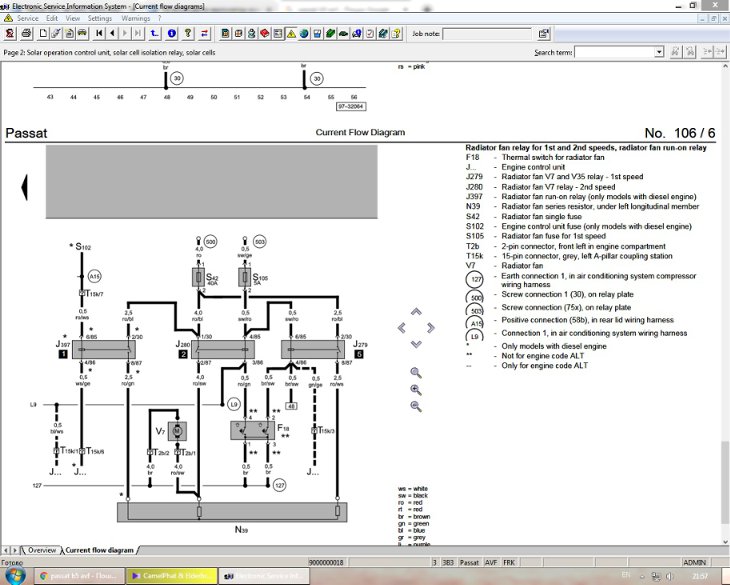Open the Service menu
Image resolution: width=730 pixels, height=585 pixels.
27,18
